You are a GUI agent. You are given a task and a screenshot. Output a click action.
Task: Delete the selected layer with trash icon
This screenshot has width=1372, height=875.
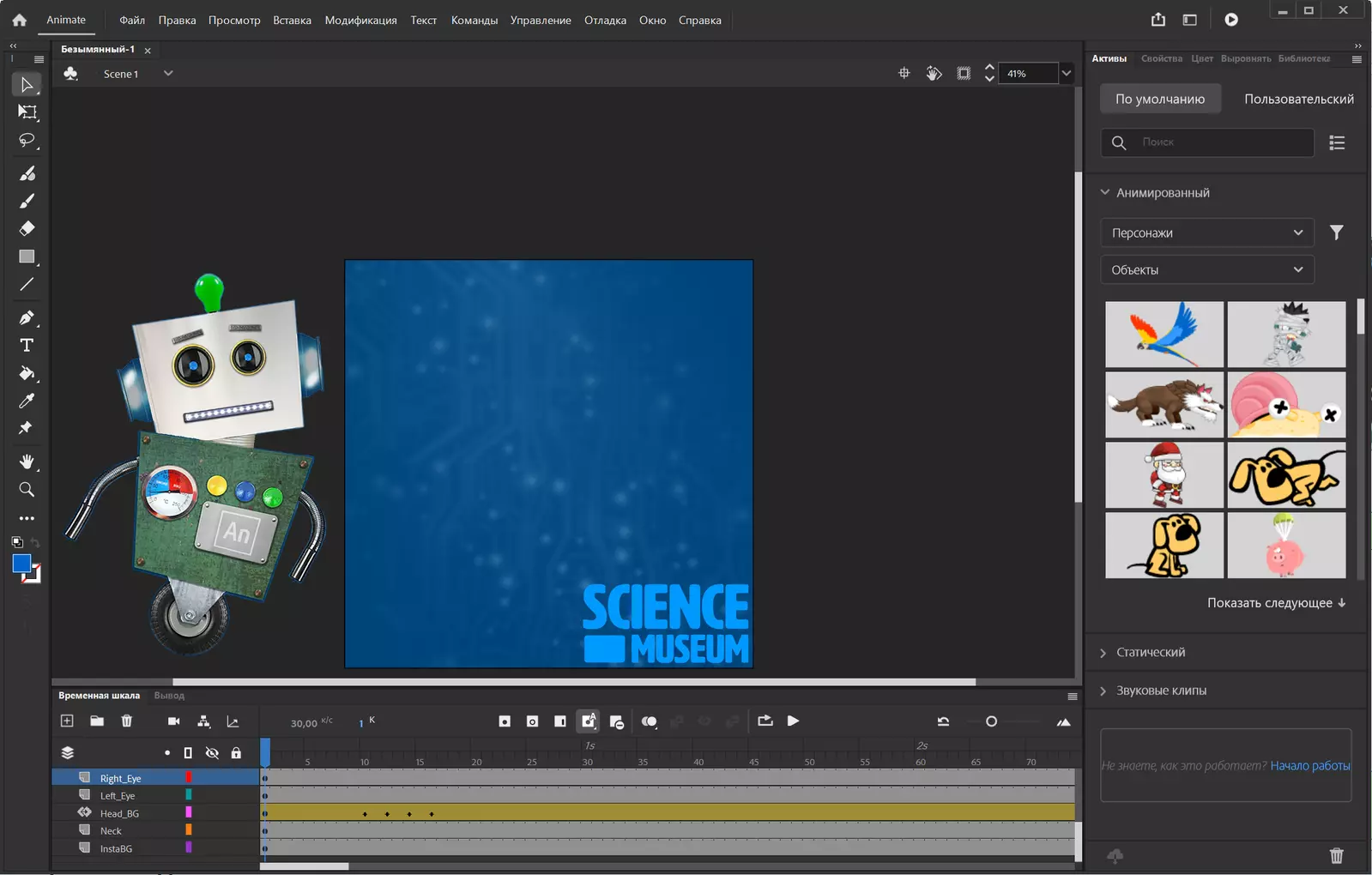tap(127, 721)
